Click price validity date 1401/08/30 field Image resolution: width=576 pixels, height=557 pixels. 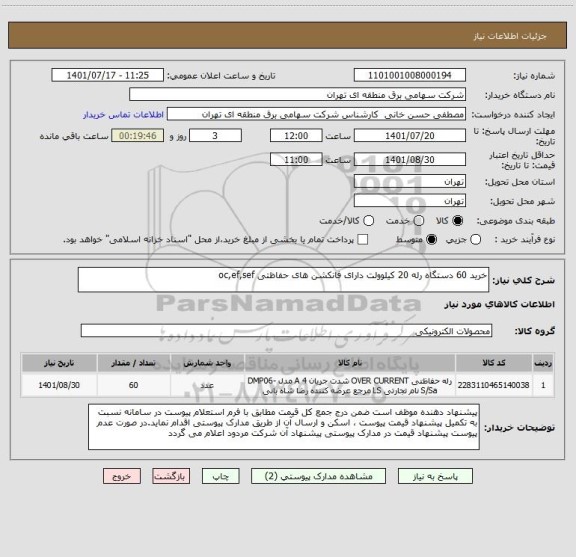point(410,159)
